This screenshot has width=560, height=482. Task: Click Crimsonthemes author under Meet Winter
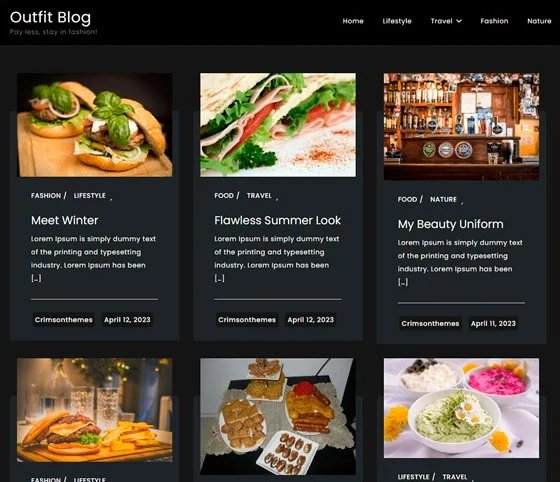(x=64, y=320)
